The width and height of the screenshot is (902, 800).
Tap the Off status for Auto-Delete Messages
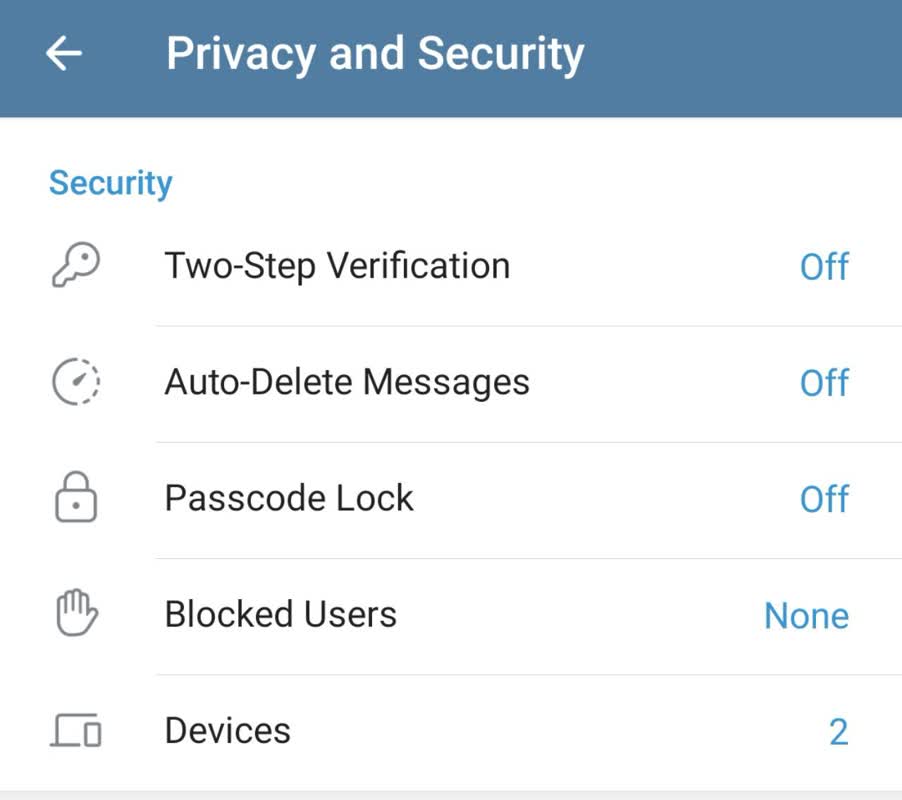tap(824, 383)
